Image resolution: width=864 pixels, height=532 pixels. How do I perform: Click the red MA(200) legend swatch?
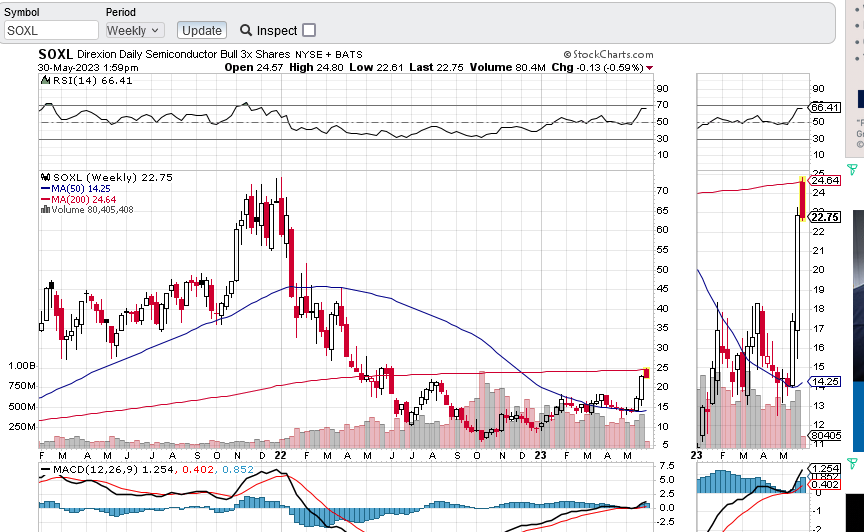click(47, 199)
